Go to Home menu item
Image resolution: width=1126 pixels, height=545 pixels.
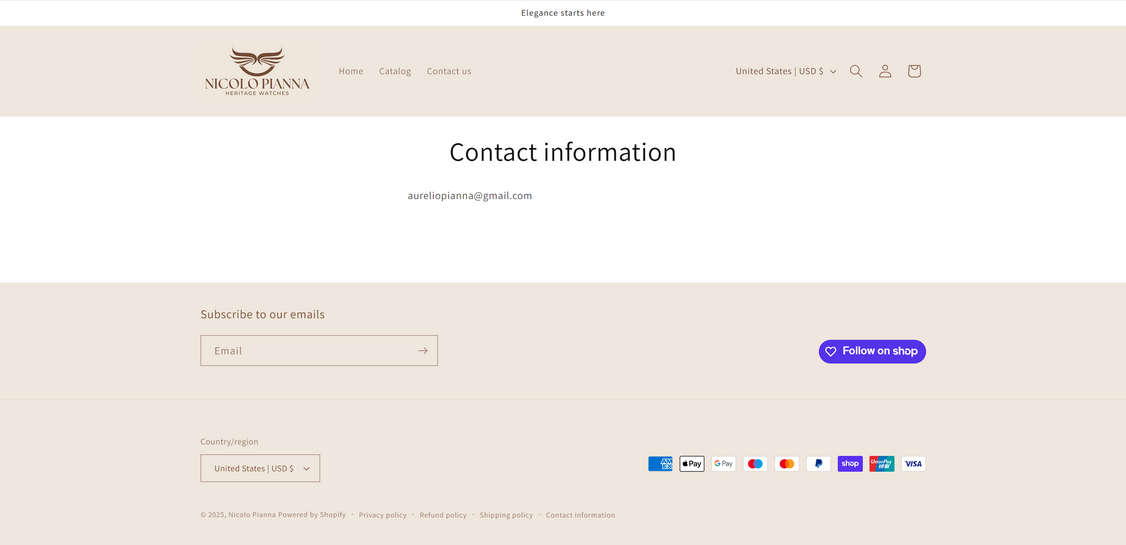tap(350, 71)
